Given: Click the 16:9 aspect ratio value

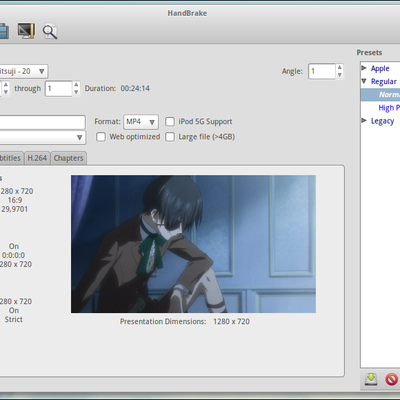Looking at the screenshot, I should point(15,200).
